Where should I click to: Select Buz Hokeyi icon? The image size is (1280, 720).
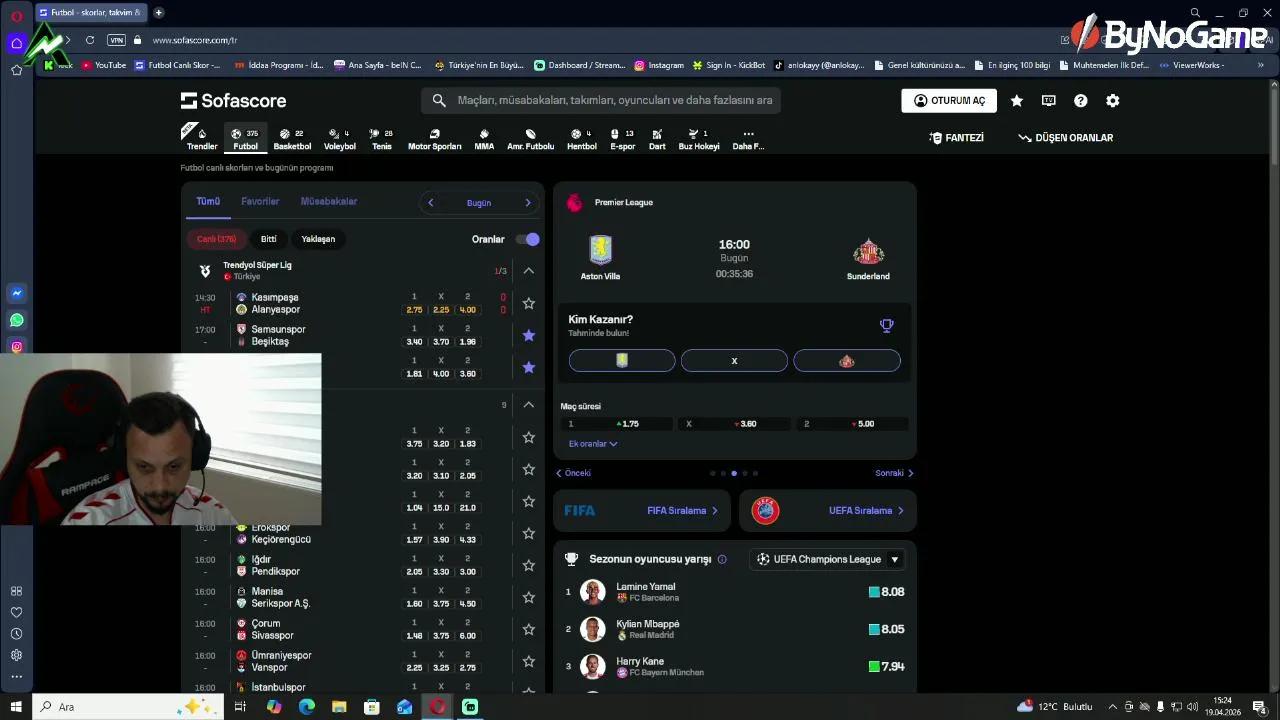coord(699,139)
